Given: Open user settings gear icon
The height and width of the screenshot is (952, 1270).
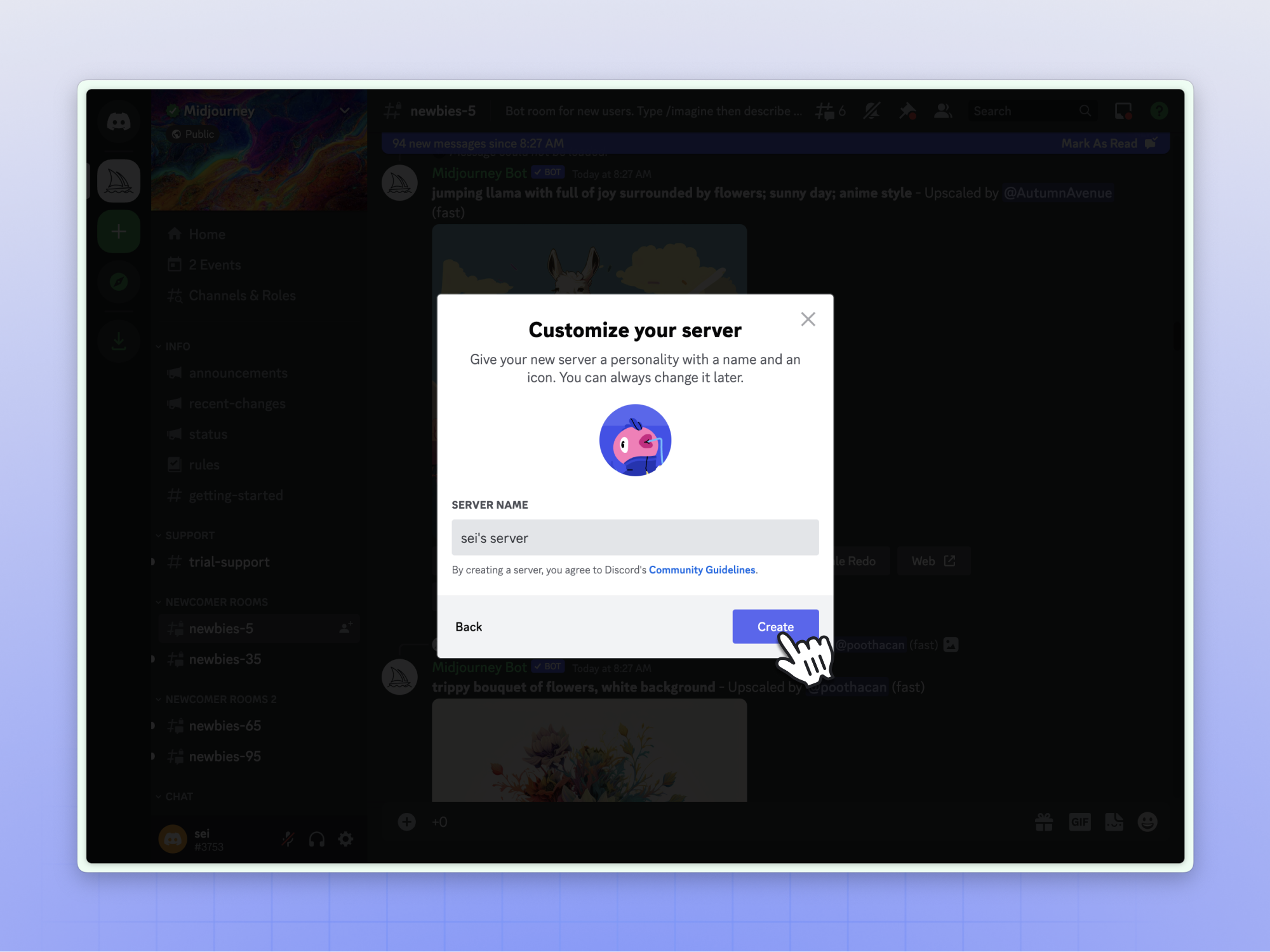Looking at the screenshot, I should coord(345,840).
